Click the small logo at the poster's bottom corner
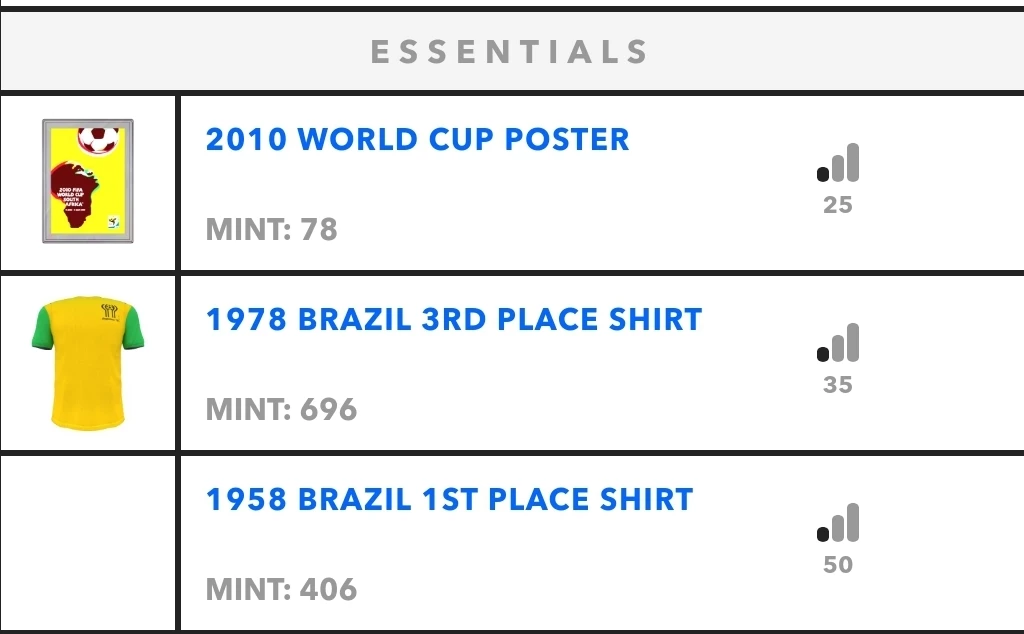Image resolution: width=1024 pixels, height=634 pixels. (114, 221)
